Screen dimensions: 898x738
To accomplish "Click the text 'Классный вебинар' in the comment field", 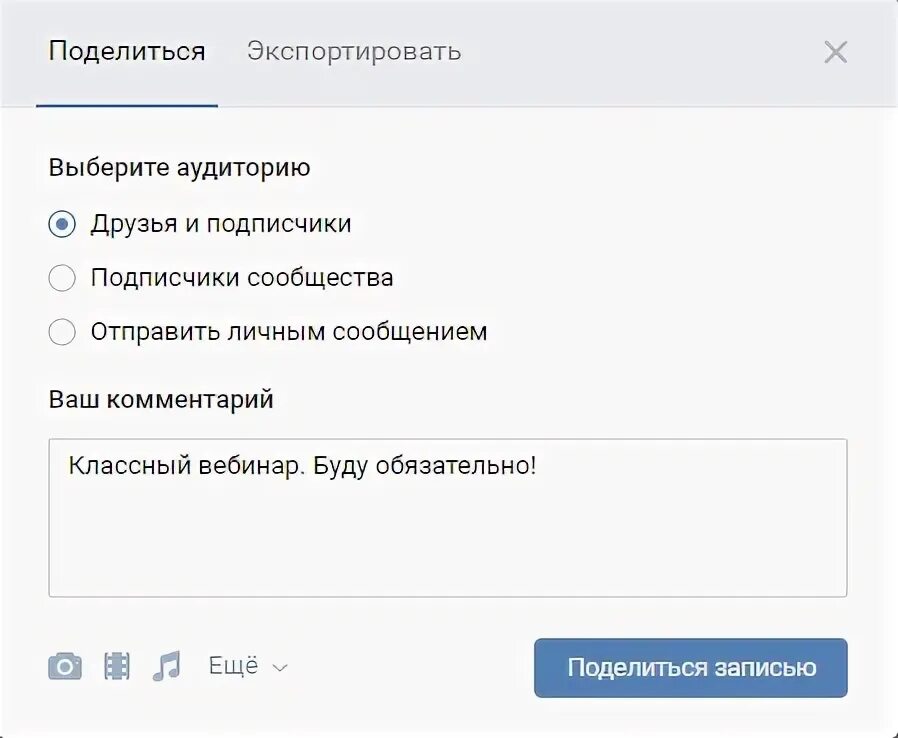I will tap(184, 466).
